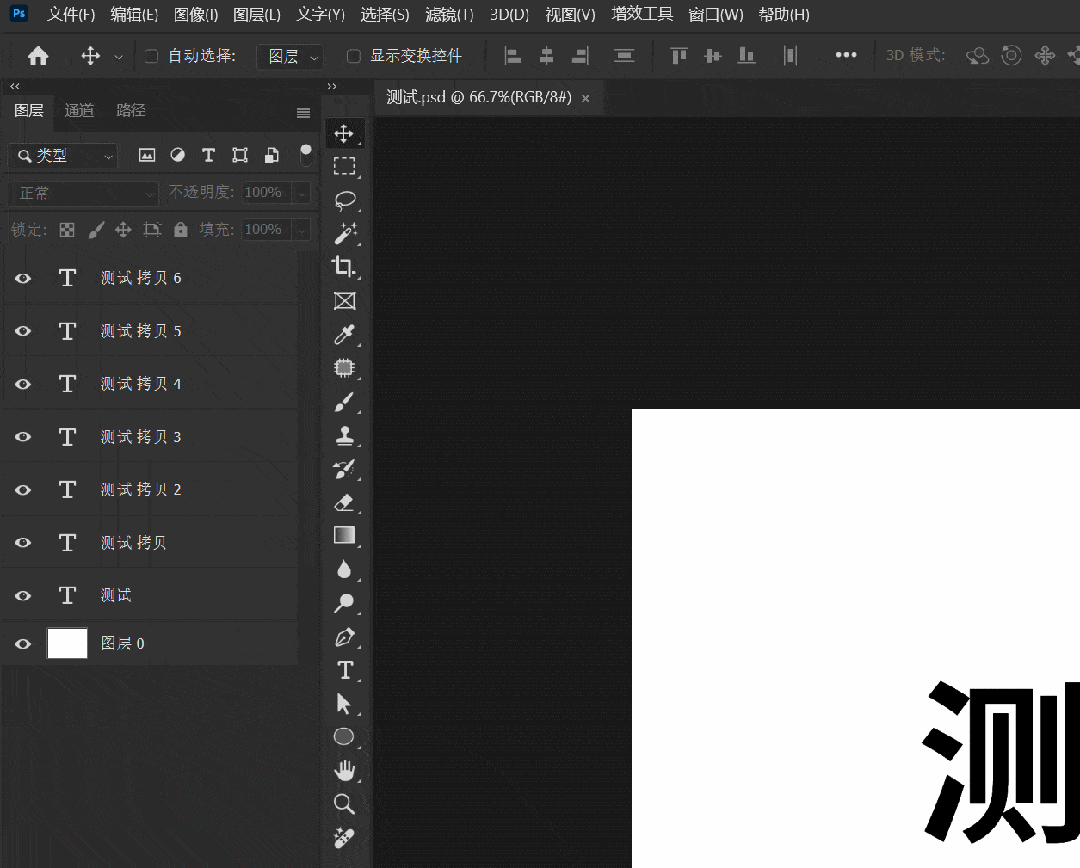The height and width of the screenshot is (868, 1080).
Task: Expand the toolbox with double arrows
Action: [332, 86]
